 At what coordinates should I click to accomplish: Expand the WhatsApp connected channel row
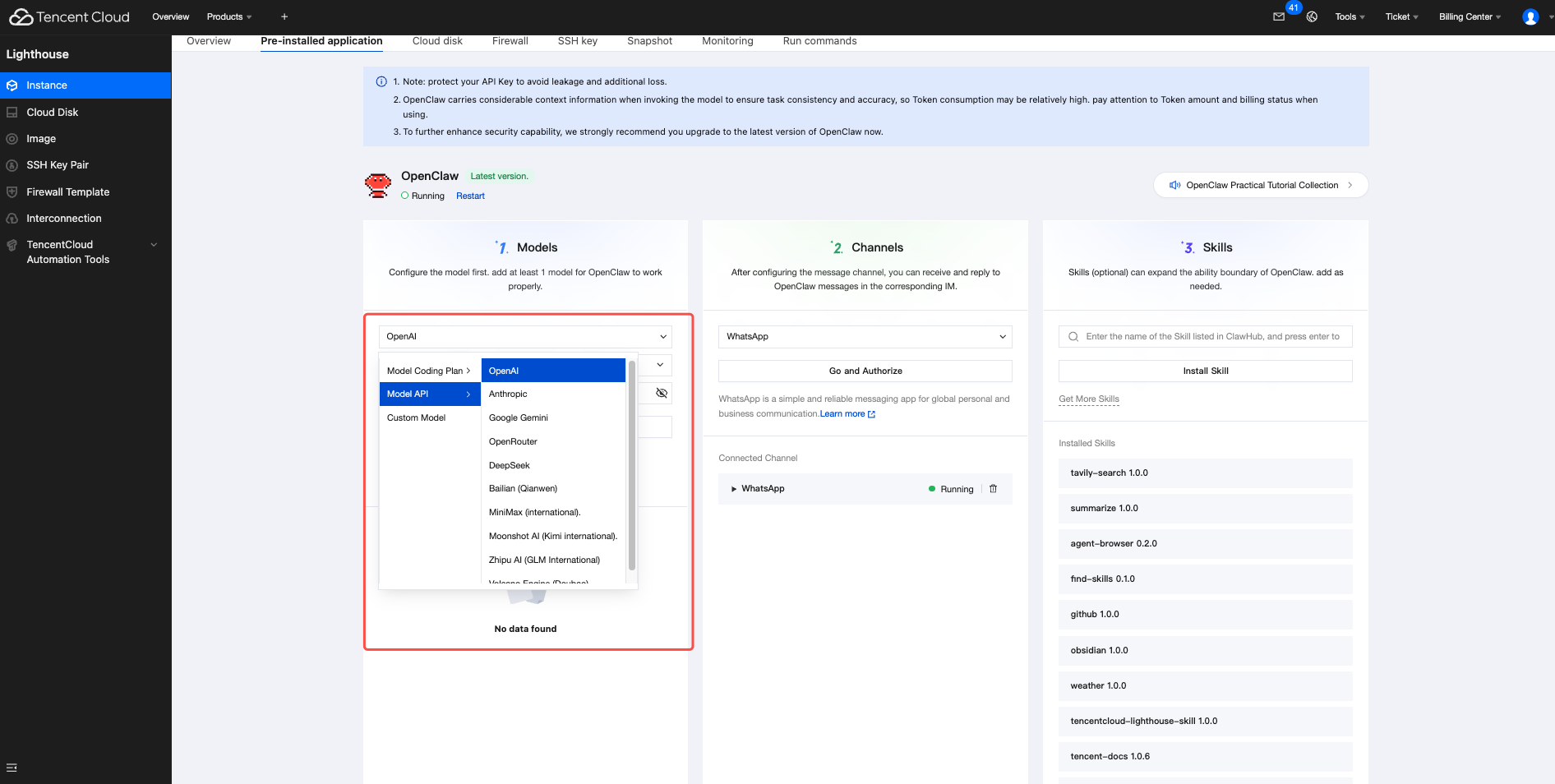click(734, 489)
